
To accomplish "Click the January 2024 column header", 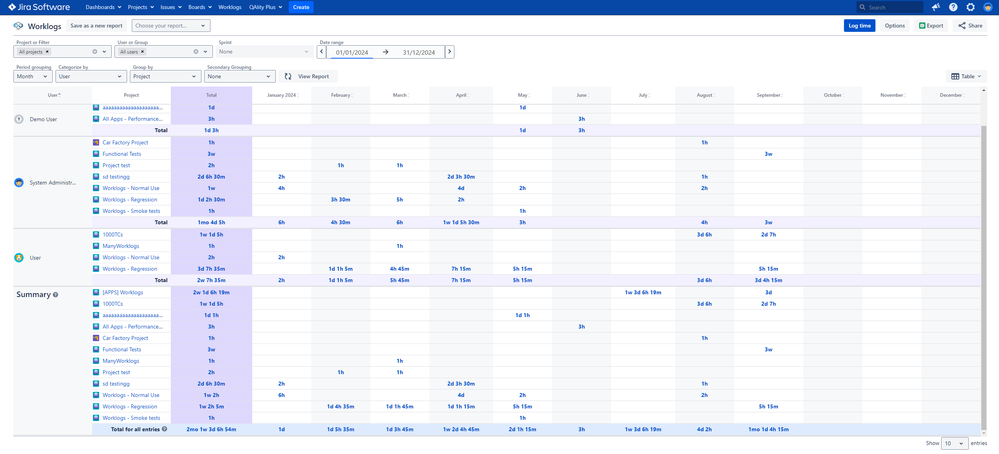I will 282,95.
